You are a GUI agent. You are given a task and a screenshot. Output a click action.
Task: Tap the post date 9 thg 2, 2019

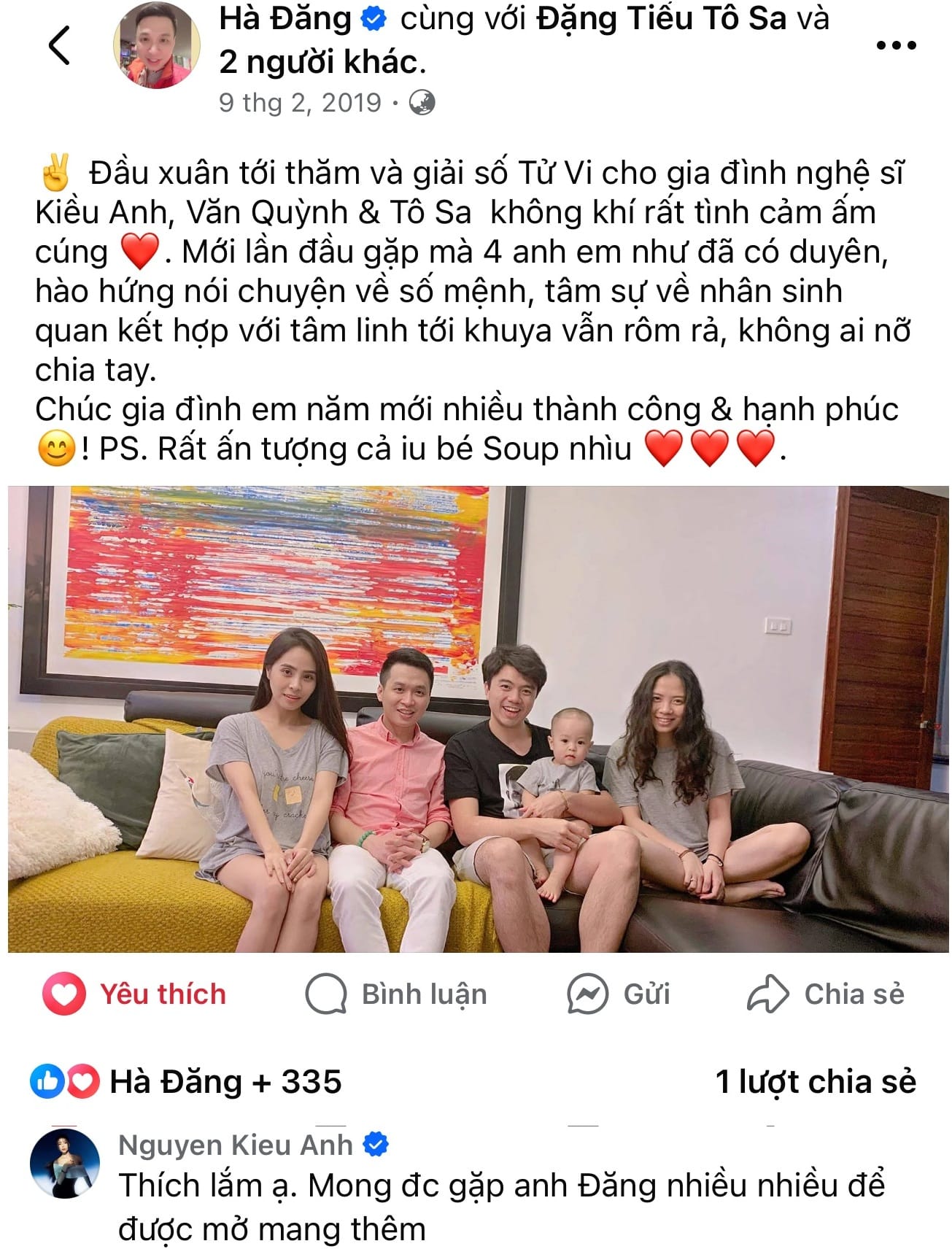pyautogui.click(x=300, y=103)
